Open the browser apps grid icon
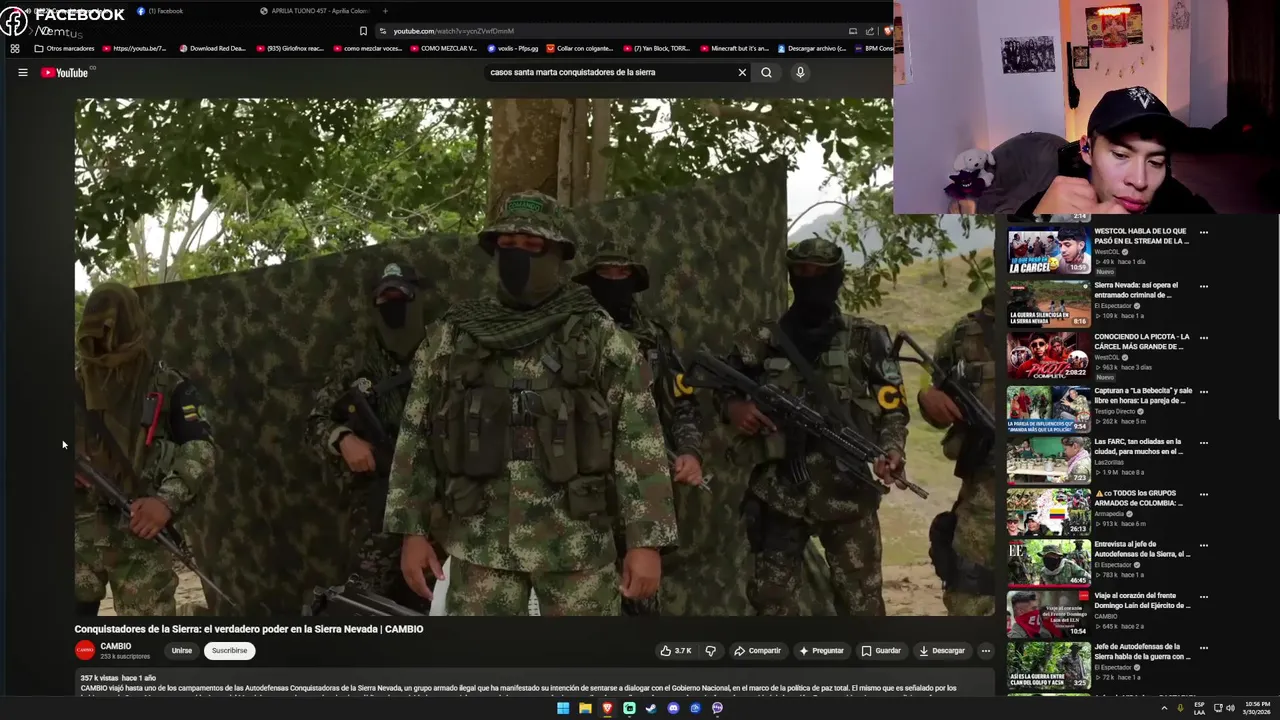The image size is (1280, 720). click(15, 48)
